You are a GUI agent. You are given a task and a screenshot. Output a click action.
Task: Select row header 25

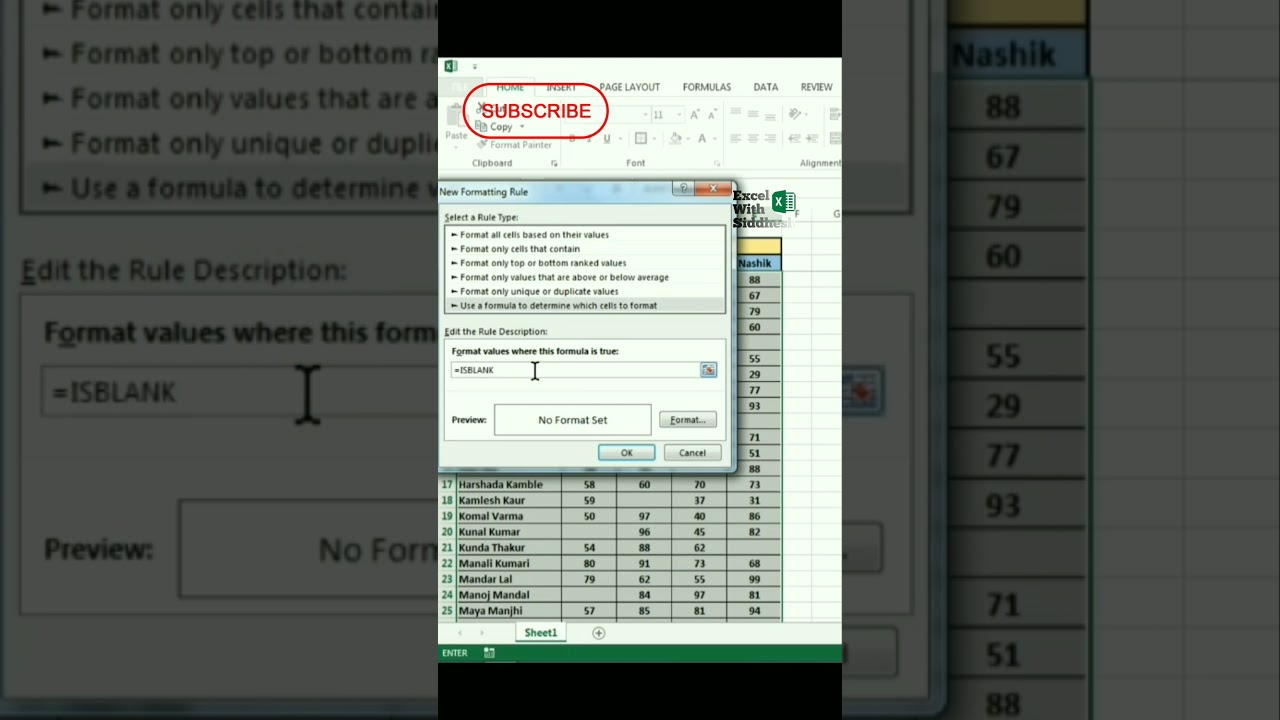click(447, 610)
